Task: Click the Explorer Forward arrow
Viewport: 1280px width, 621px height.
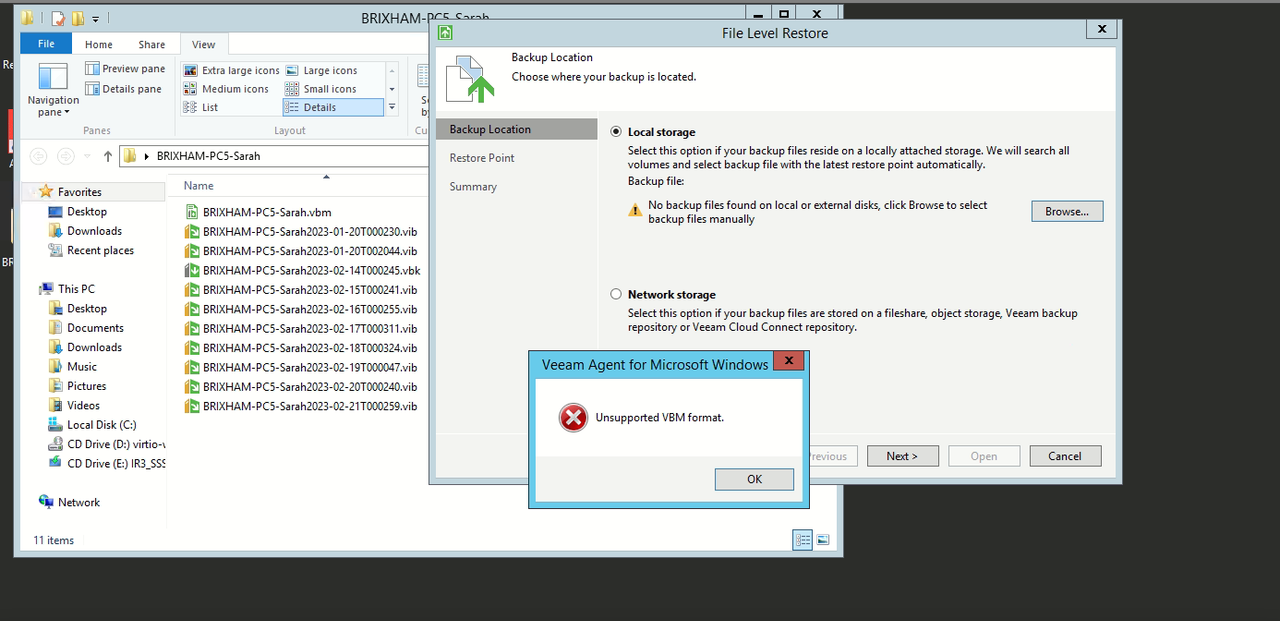Action: pos(65,156)
